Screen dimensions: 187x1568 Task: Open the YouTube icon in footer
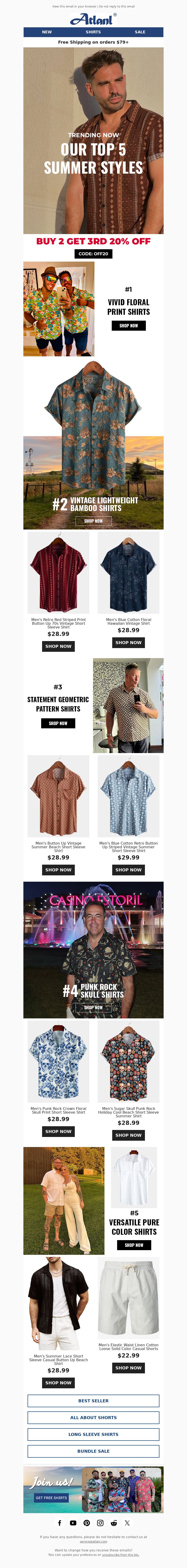(x=73, y=1523)
